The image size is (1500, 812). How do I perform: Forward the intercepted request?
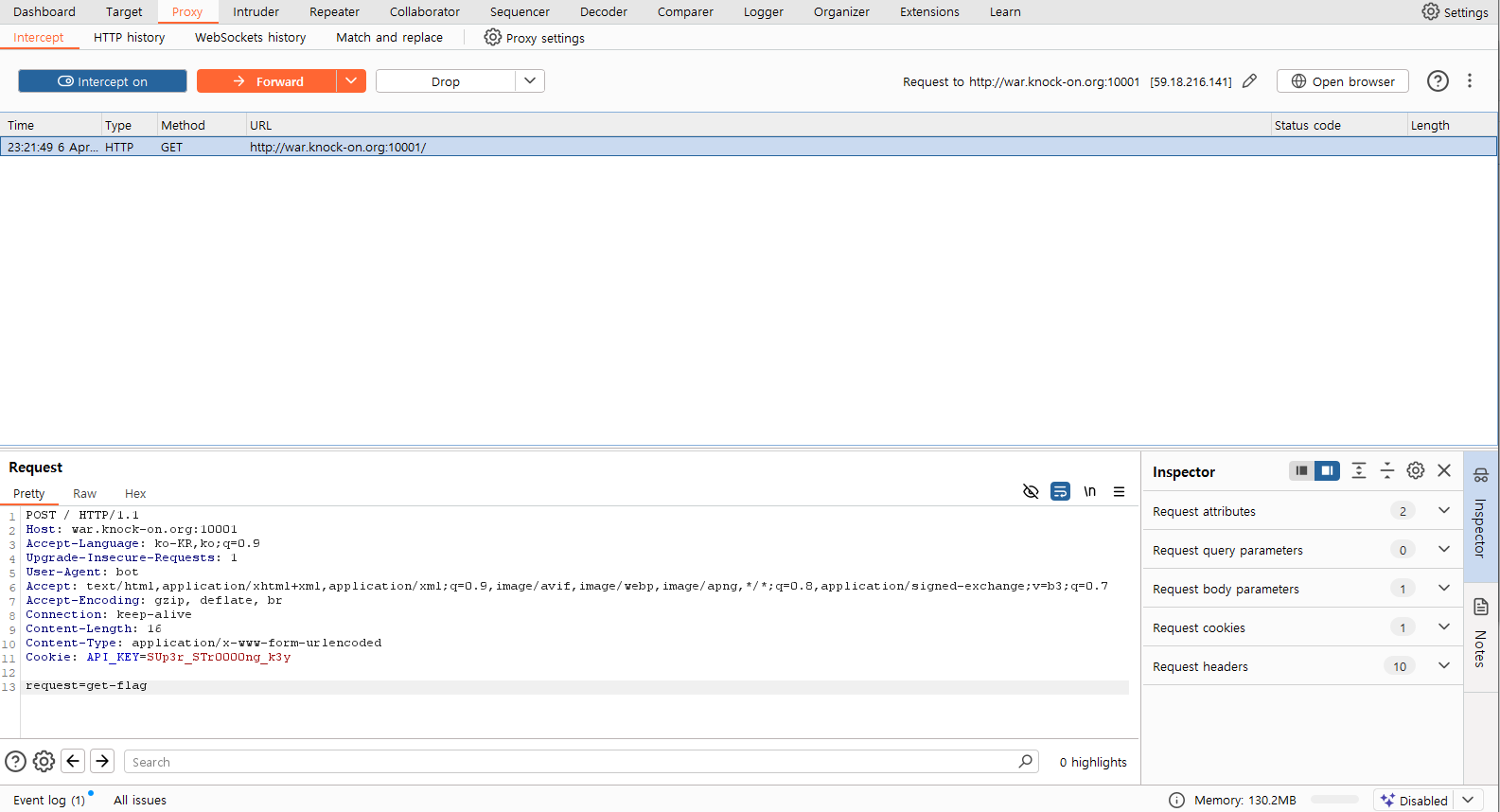click(267, 81)
